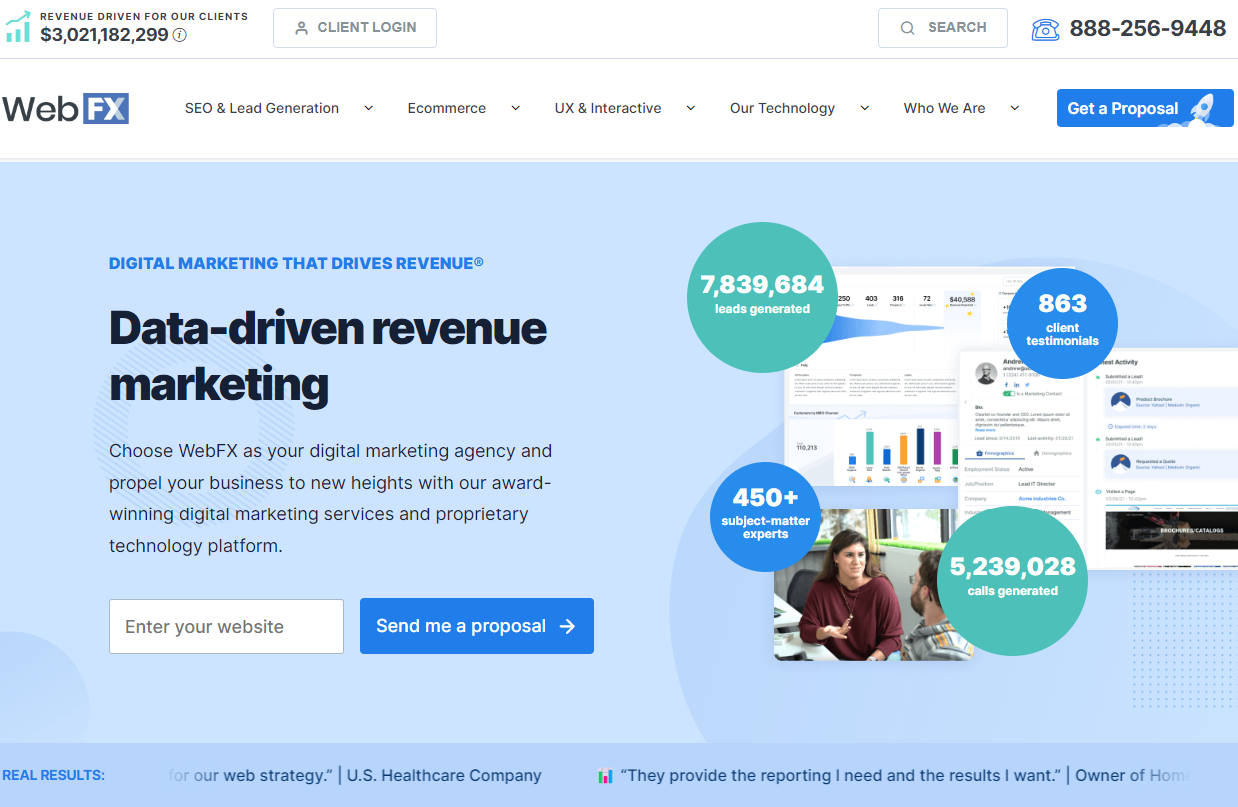Click the 7,839,684 leads generated bubble
This screenshot has height=807, width=1238.
pos(762,297)
